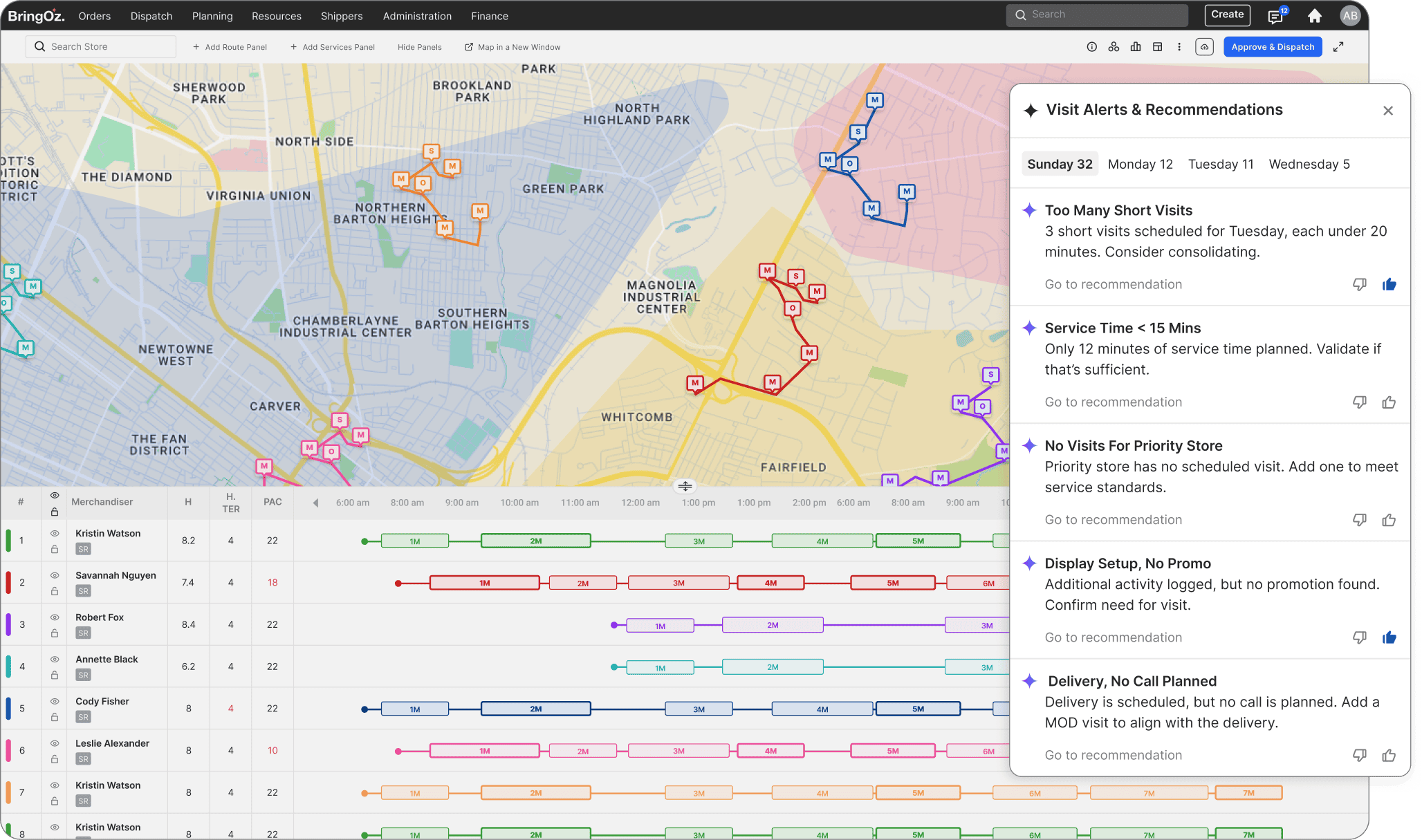Open the Dispatch menu

pos(151,16)
